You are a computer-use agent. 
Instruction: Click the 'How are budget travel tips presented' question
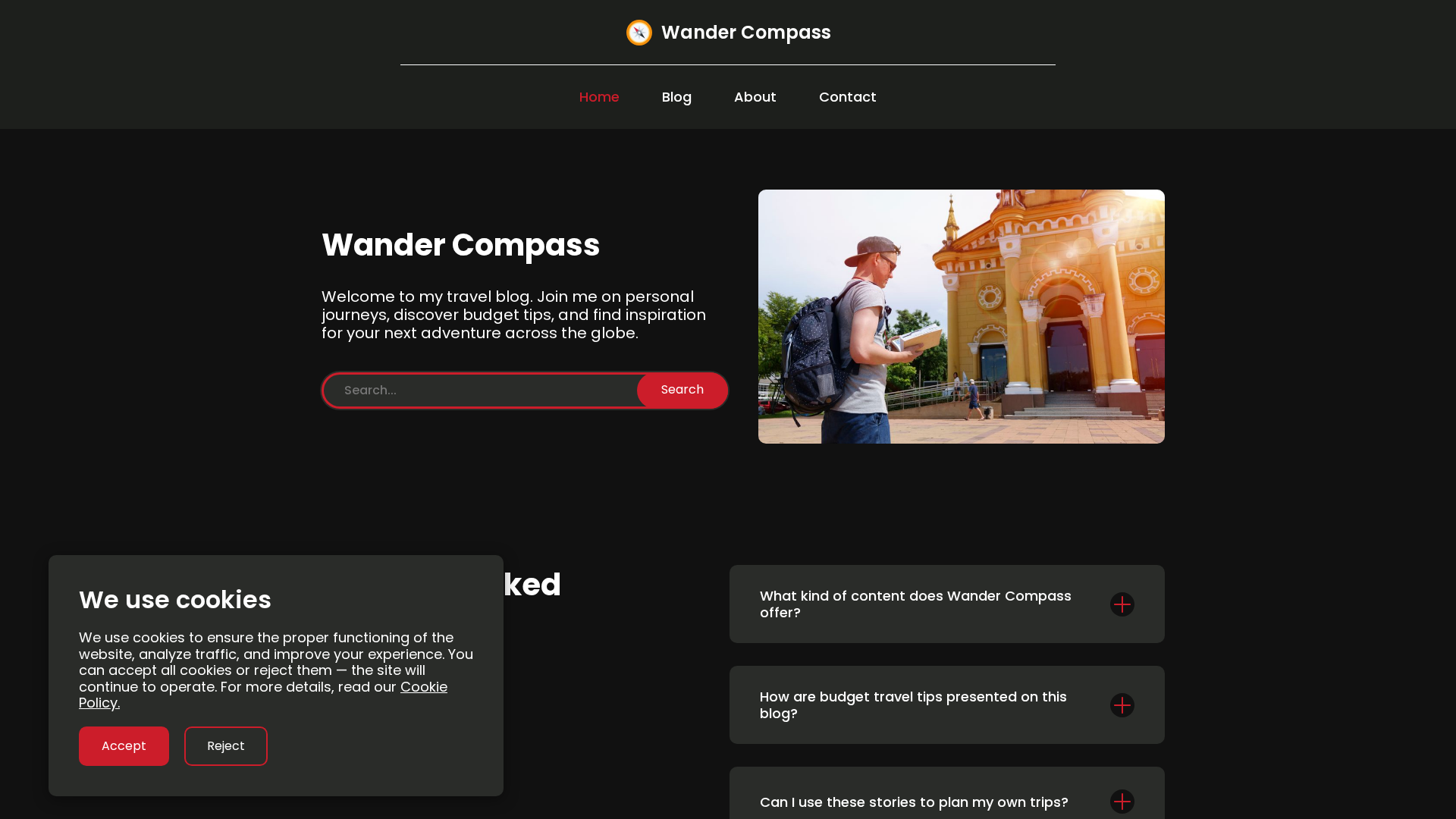[913, 705]
